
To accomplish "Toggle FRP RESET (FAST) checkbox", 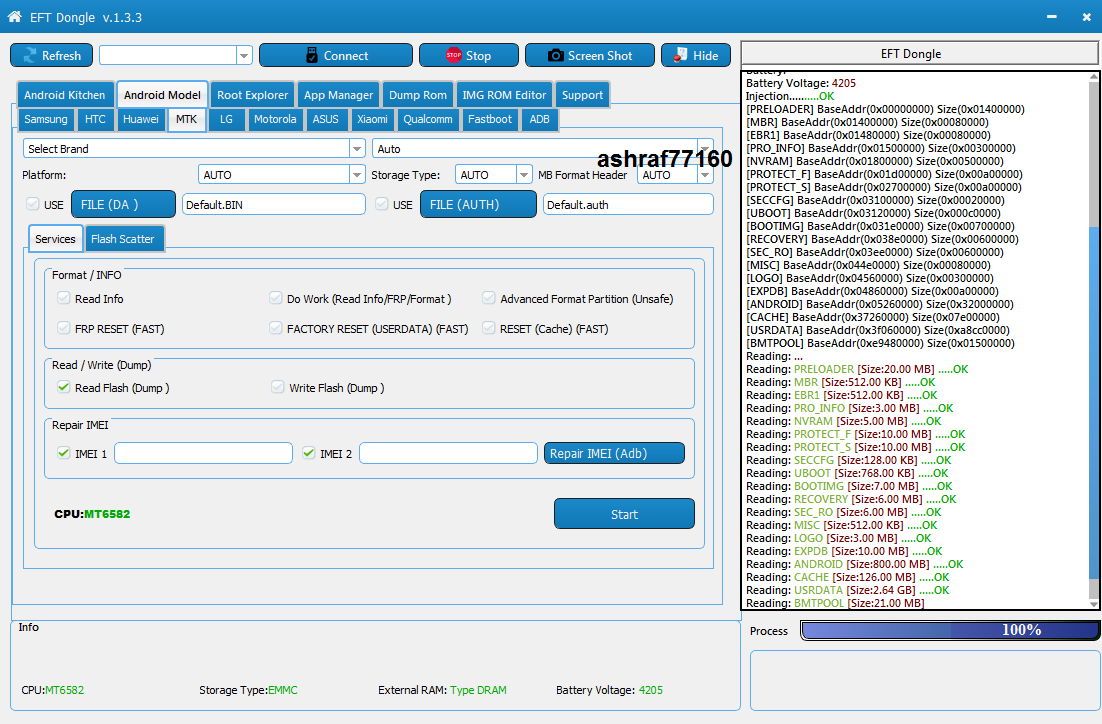I will point(64,328).
